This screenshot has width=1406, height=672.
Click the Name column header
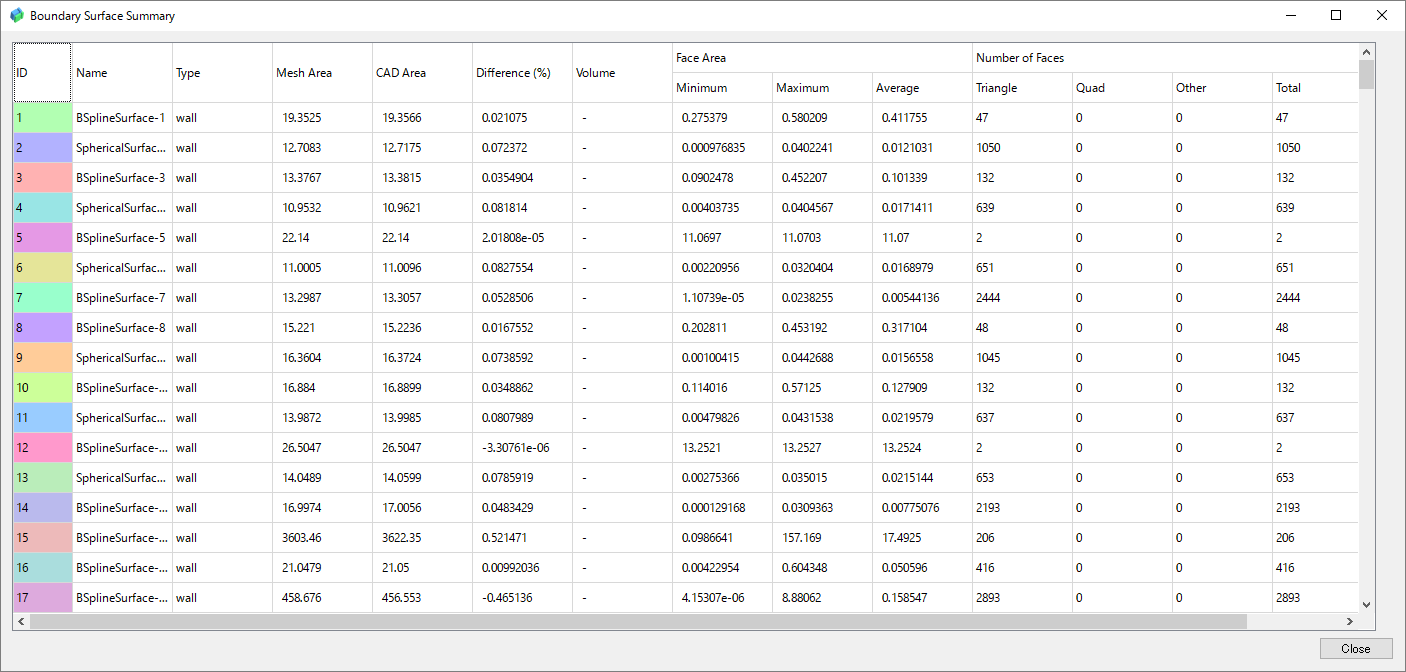pos(122,73)
